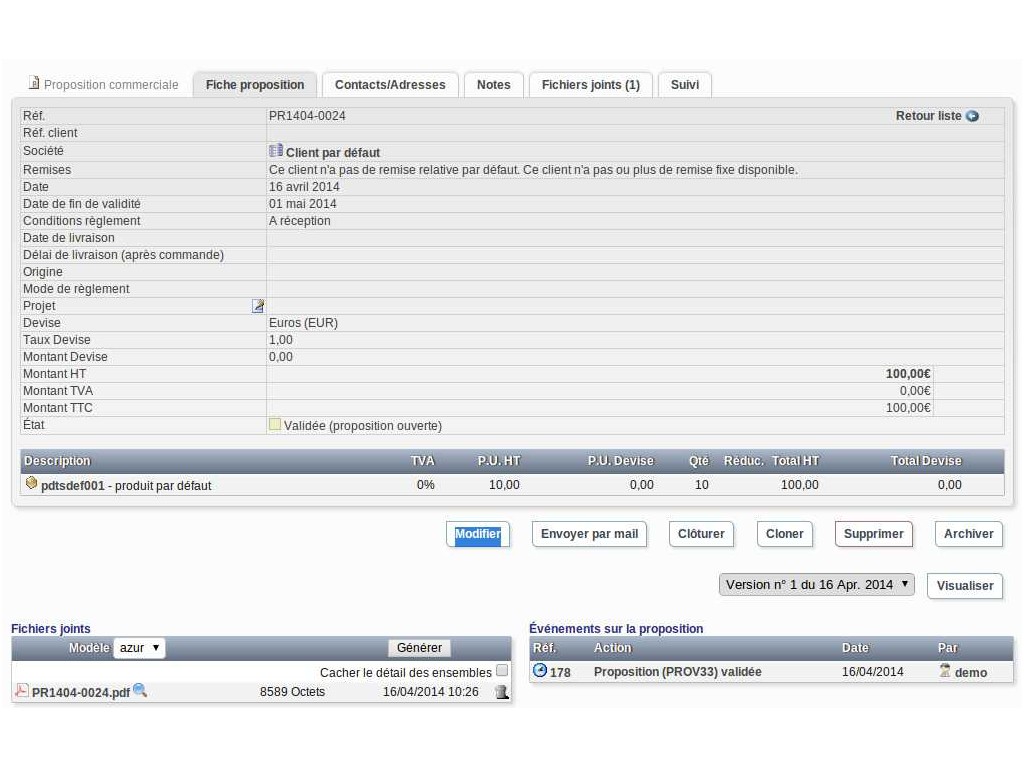Screen dimensions: 1024x768
Task: Click the Clôturer button
Action: (x=701, y=534)
